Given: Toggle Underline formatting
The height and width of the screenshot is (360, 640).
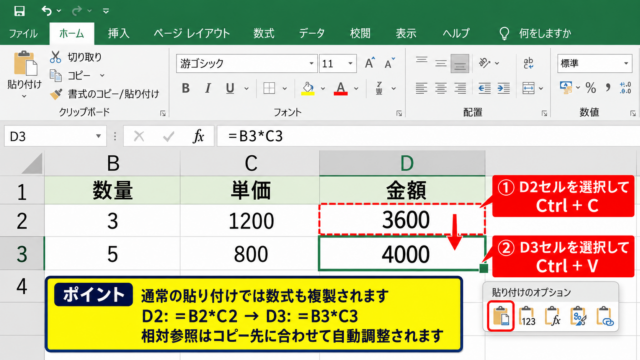Looking at the screenshot, I should coord(230,88).
